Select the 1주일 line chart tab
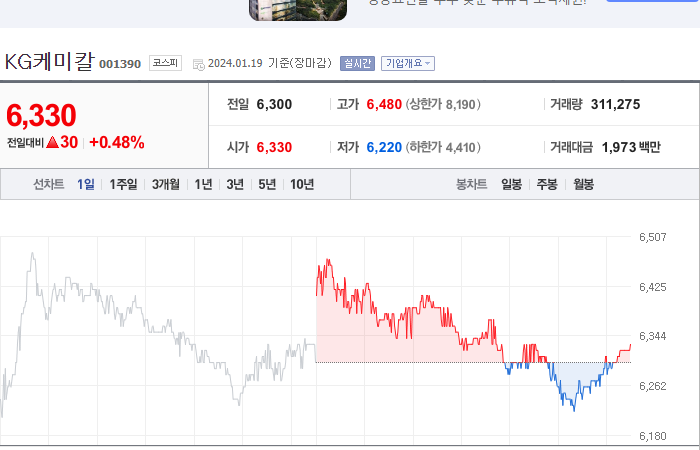The image size is (700, 450). 124,184
